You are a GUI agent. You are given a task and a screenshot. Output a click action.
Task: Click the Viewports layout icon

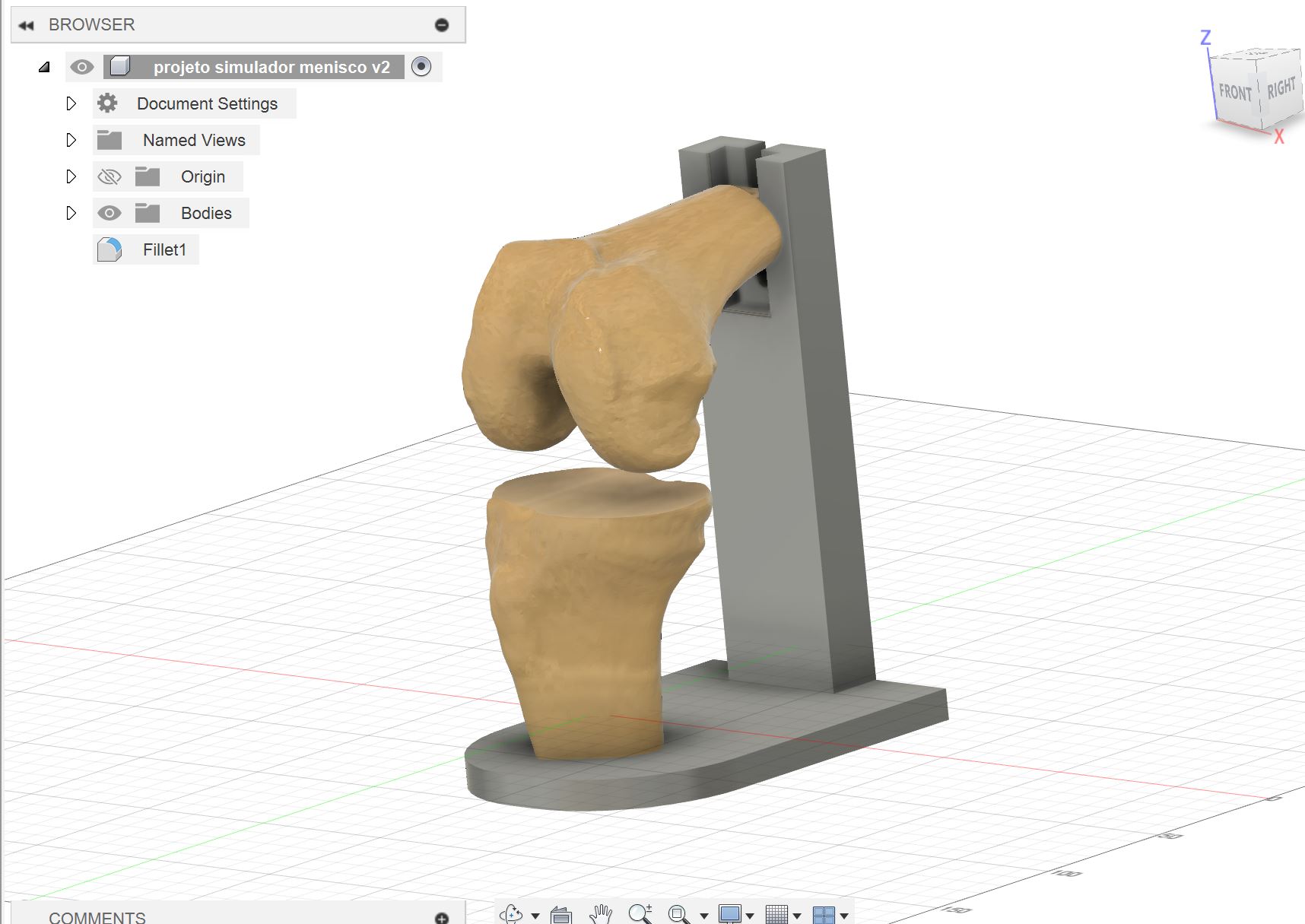[824, 914]
